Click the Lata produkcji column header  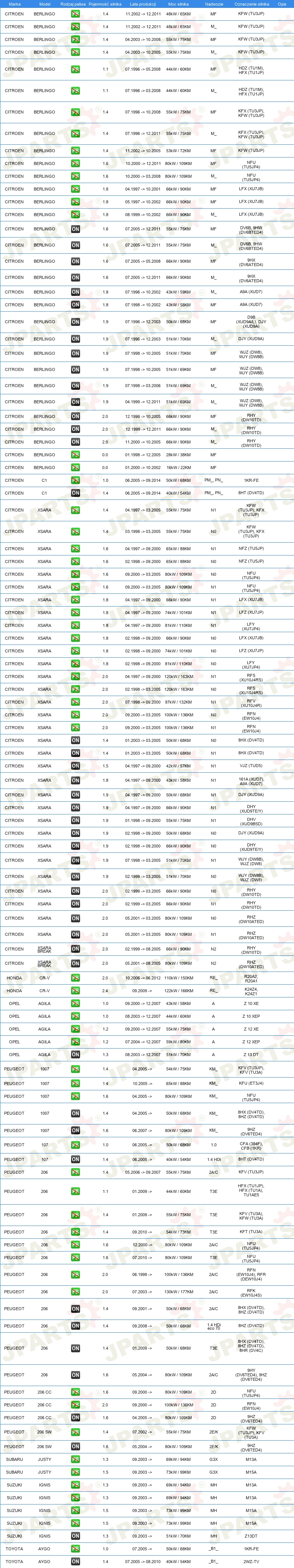(x=143, y=4)
